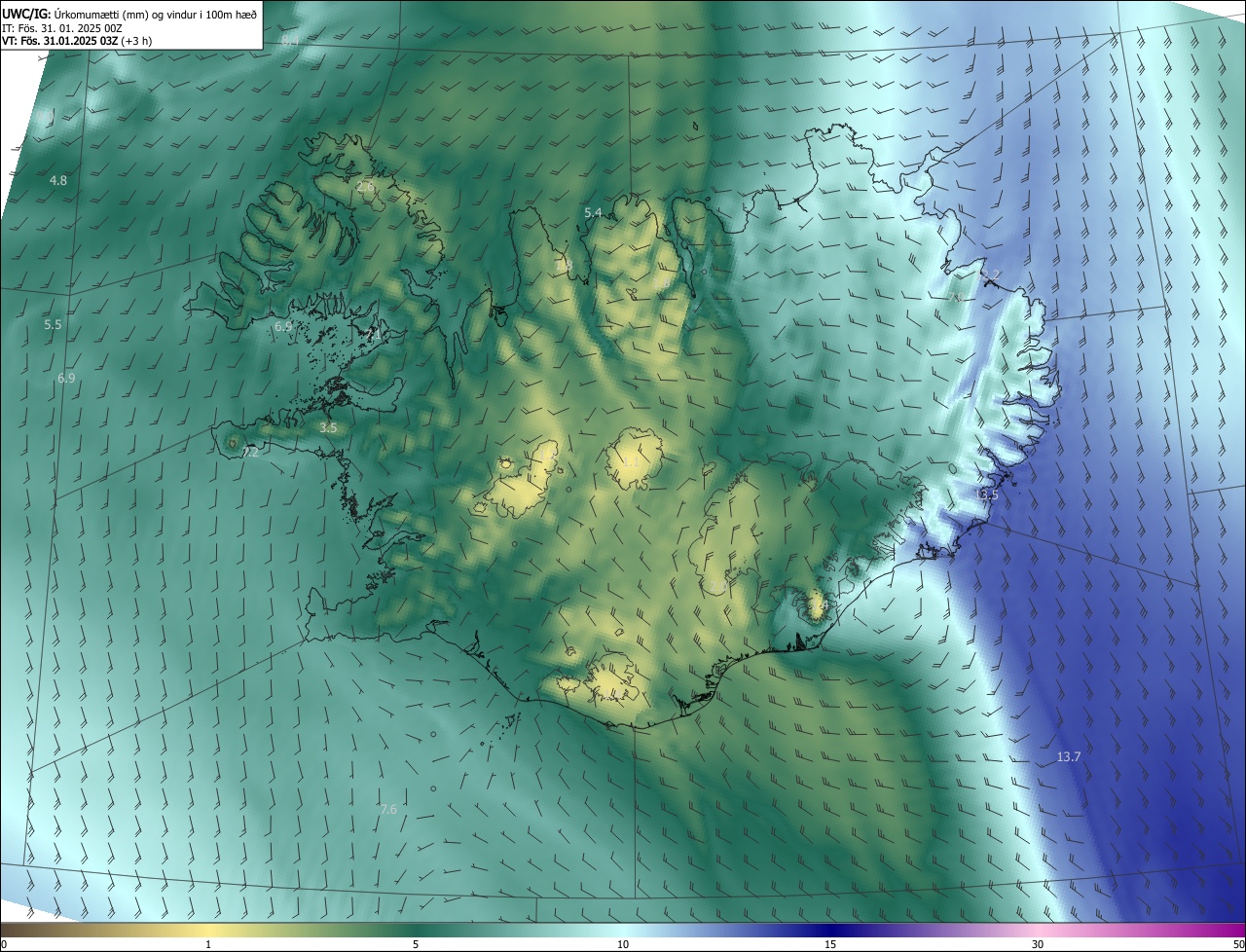Click the 30 tick label on the colour scale

tap(1038, 944)
